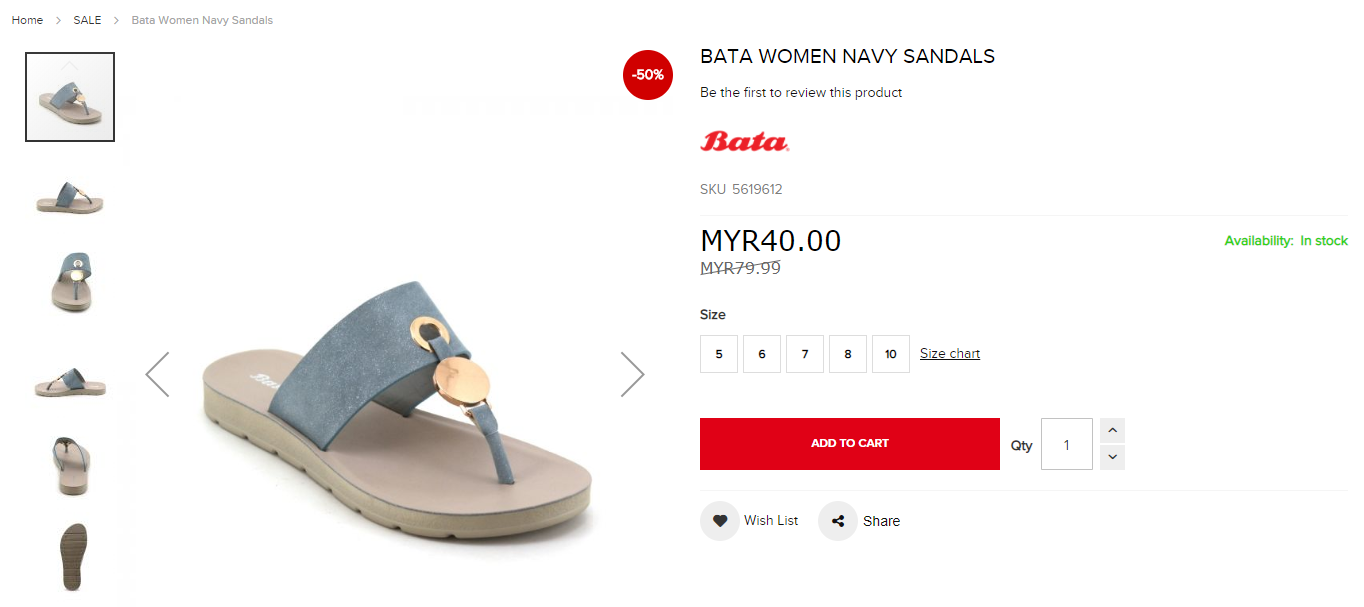Open the SALE breadcrumb link
This screenshot has width=1364, height=607.
click(x=87, y=20)
